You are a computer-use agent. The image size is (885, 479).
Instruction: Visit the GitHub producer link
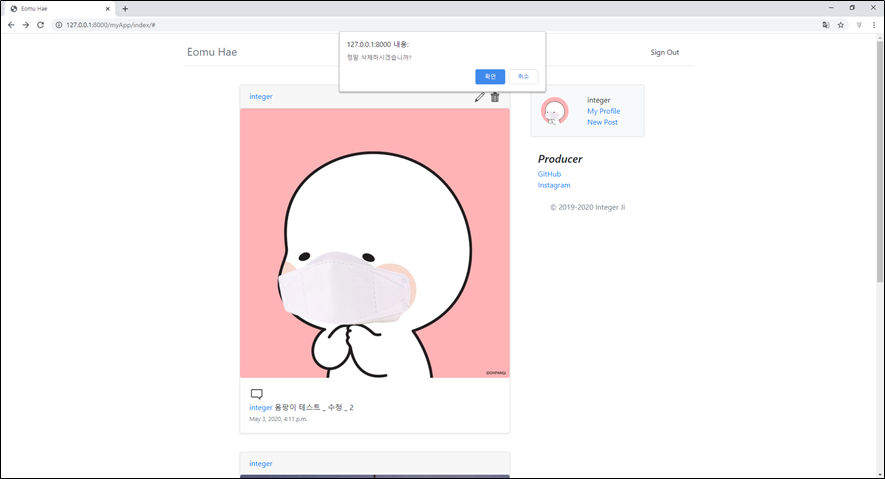(549, 174)
